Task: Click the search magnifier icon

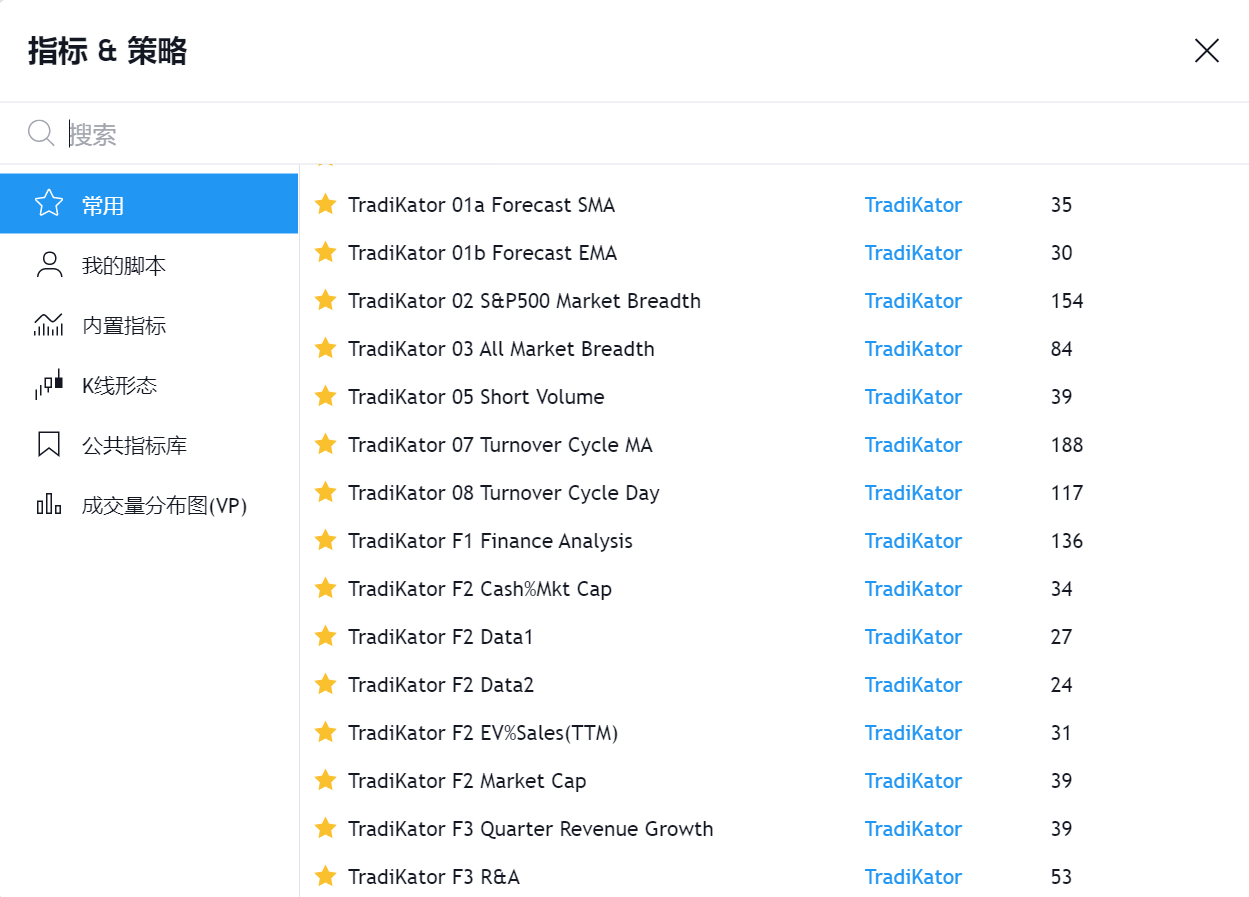Action: point(41,133)
